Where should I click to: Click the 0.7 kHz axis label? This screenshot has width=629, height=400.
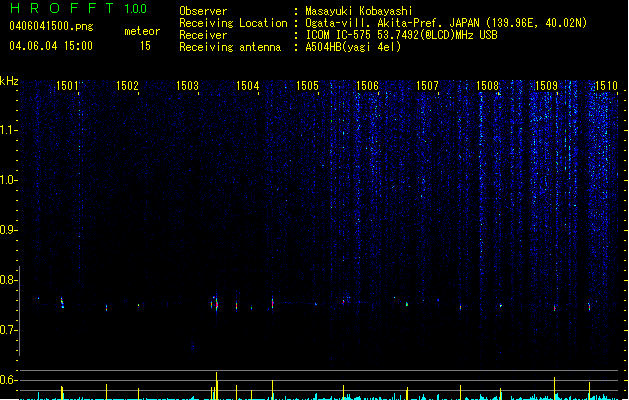[8, 330]
